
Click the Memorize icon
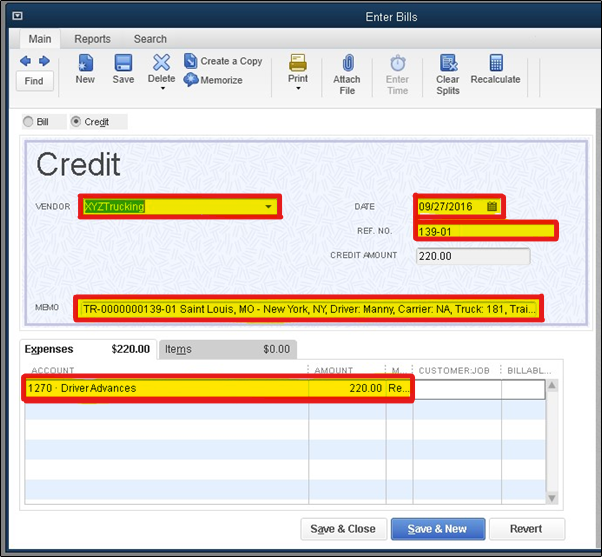pos(191,80)
